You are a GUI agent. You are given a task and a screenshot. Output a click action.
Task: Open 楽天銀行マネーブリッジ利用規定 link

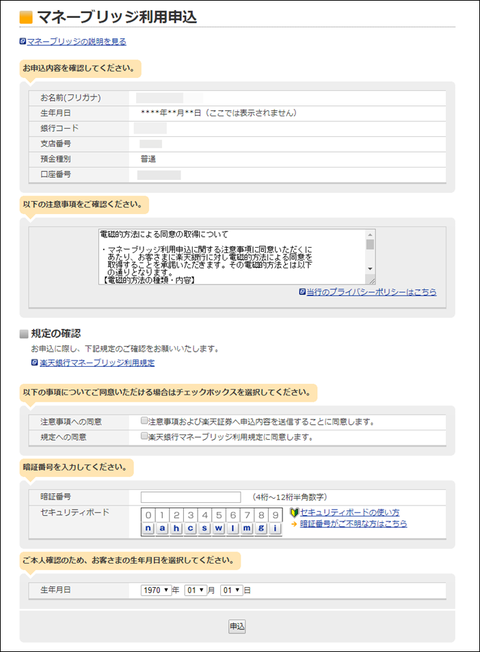97,363
